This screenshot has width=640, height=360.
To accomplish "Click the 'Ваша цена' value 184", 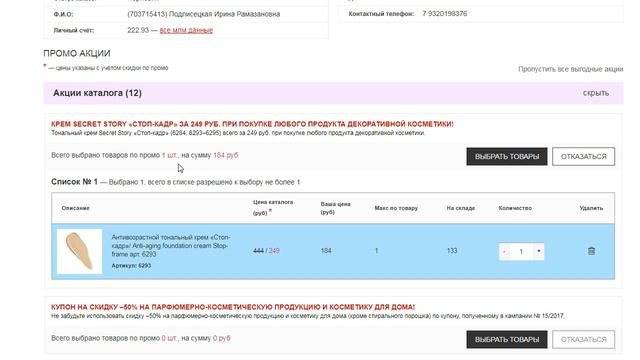I will 326,251.
